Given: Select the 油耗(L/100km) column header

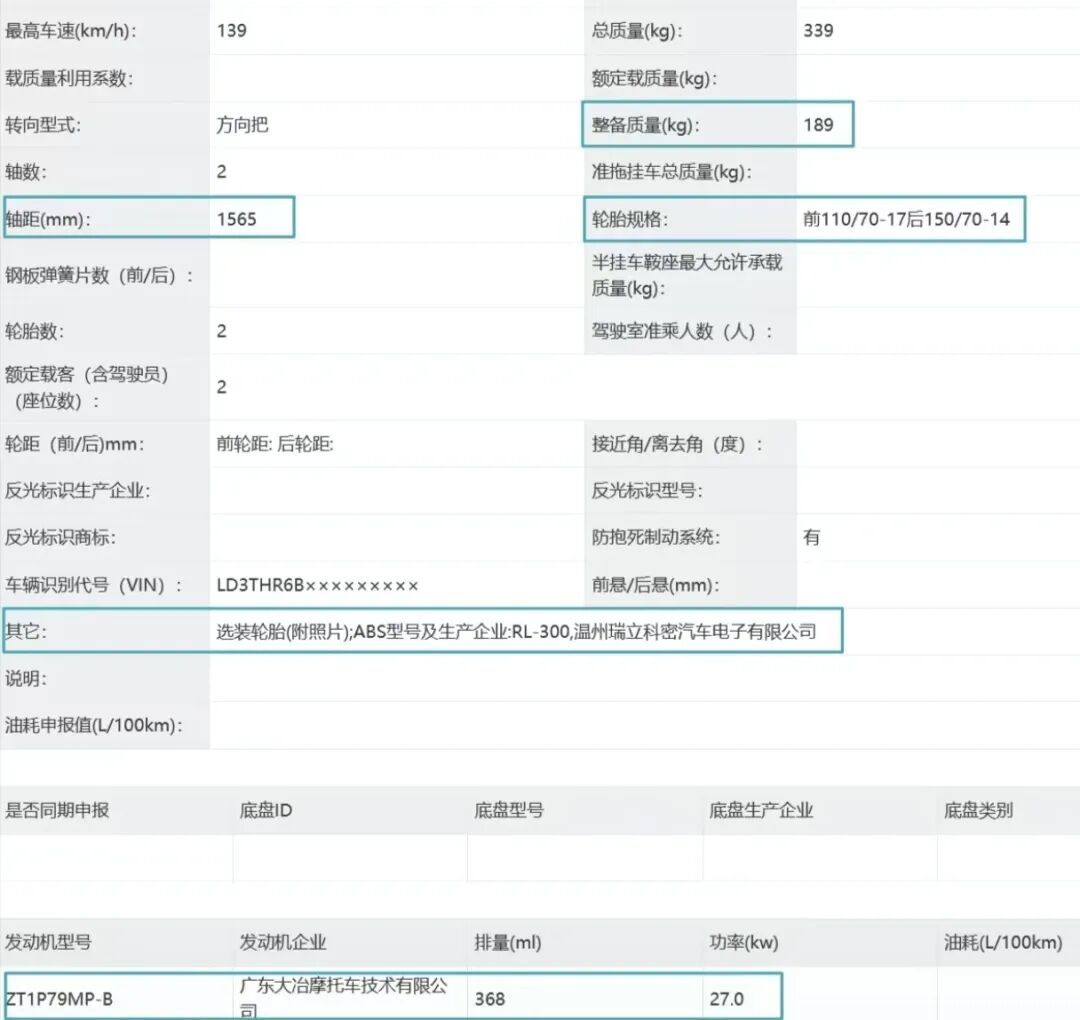Looking at the screenshot, I should (1003, 943).
